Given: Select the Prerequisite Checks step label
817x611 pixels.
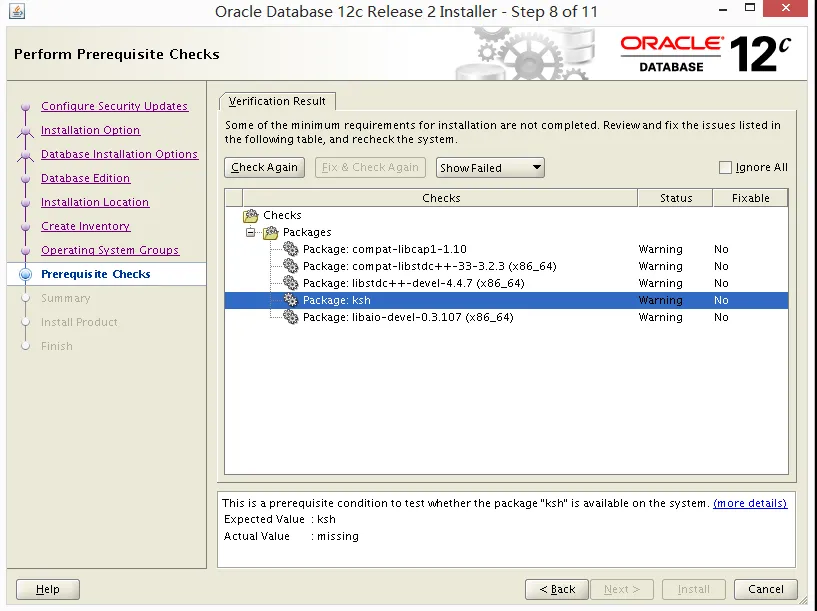Looking at the screenshot, I should (x=96, y=274).
